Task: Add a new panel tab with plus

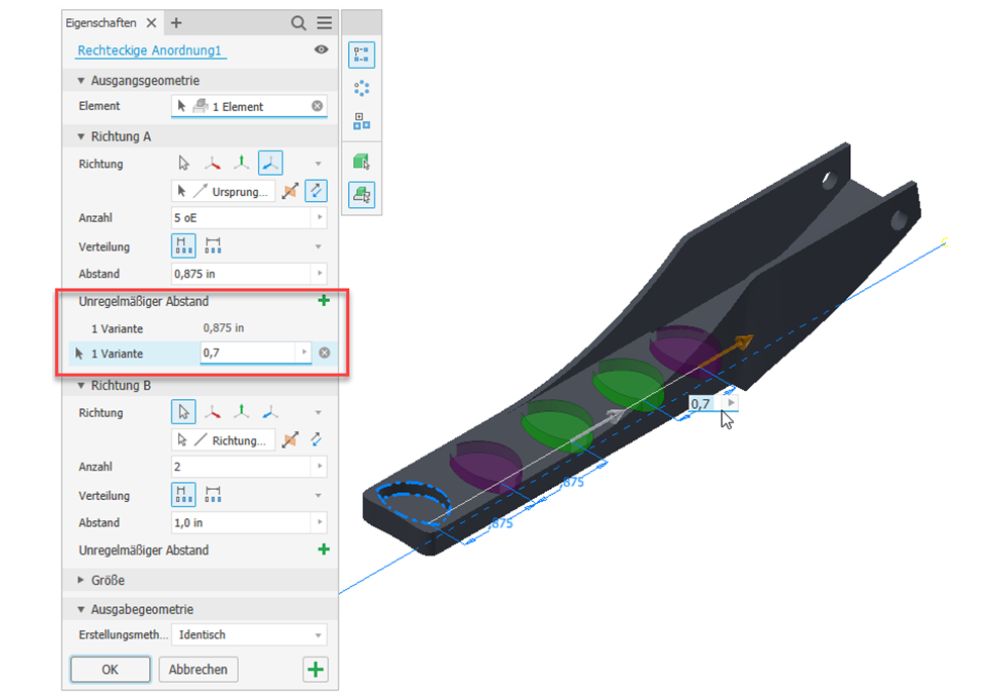Action: pyautogui.click(x=176, y=23)
